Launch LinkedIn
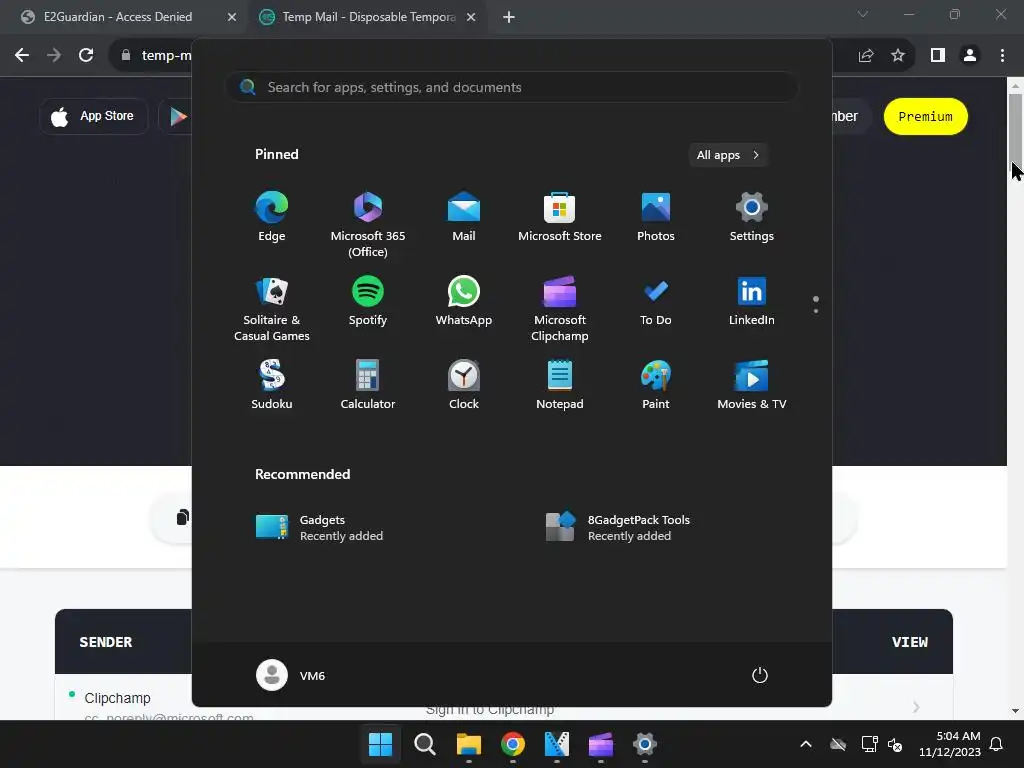Screen dimensions: 1024x768 [752, 302]
